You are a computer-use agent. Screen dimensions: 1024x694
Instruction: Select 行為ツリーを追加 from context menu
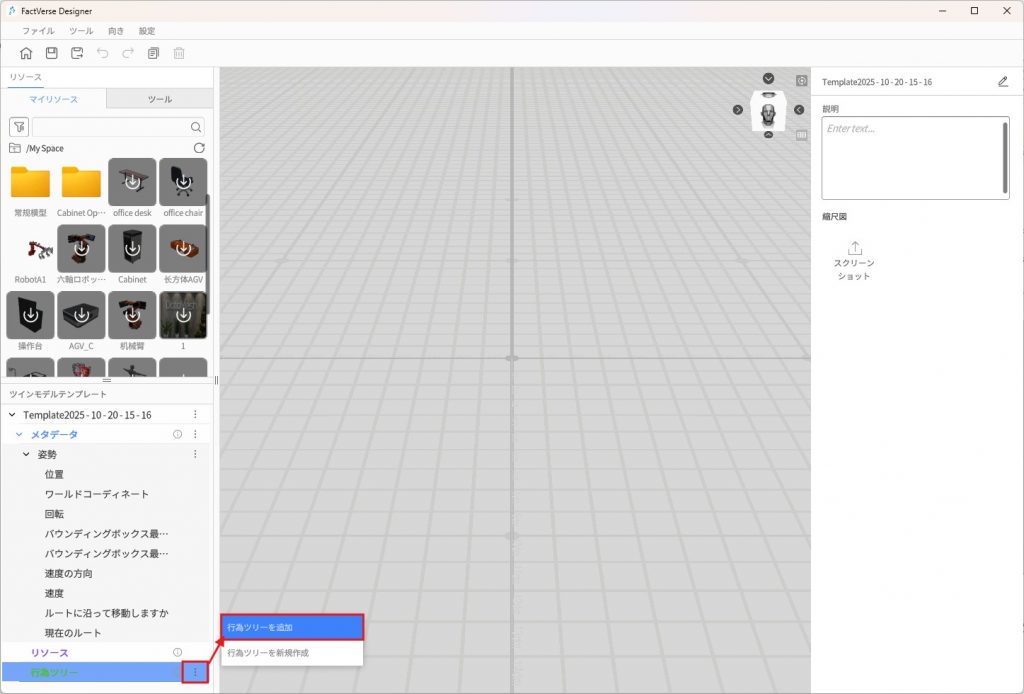292,627
